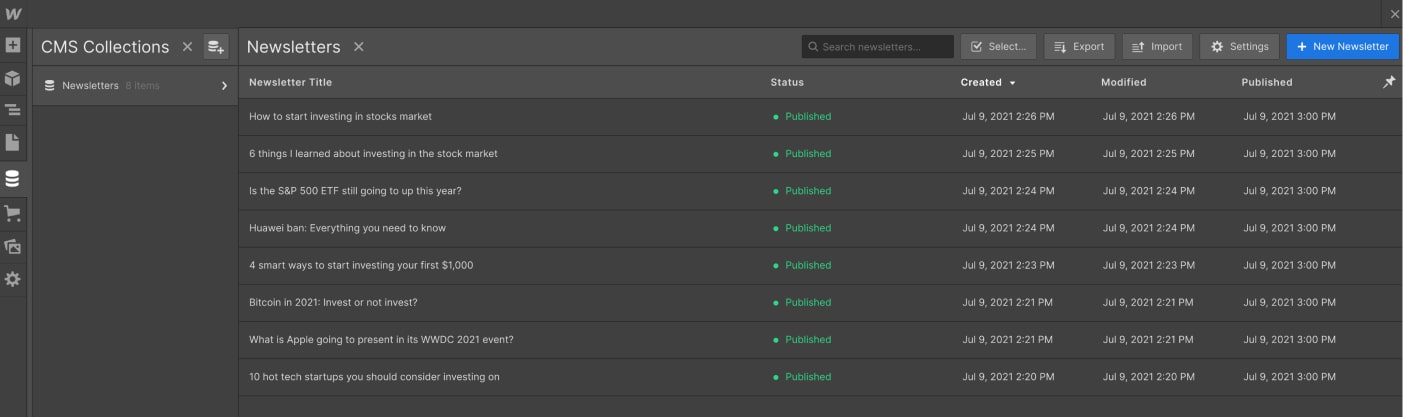Click published date in 10 hot tech startups row
Viewport: 1403px width, 417px height.
(1289, 377)
